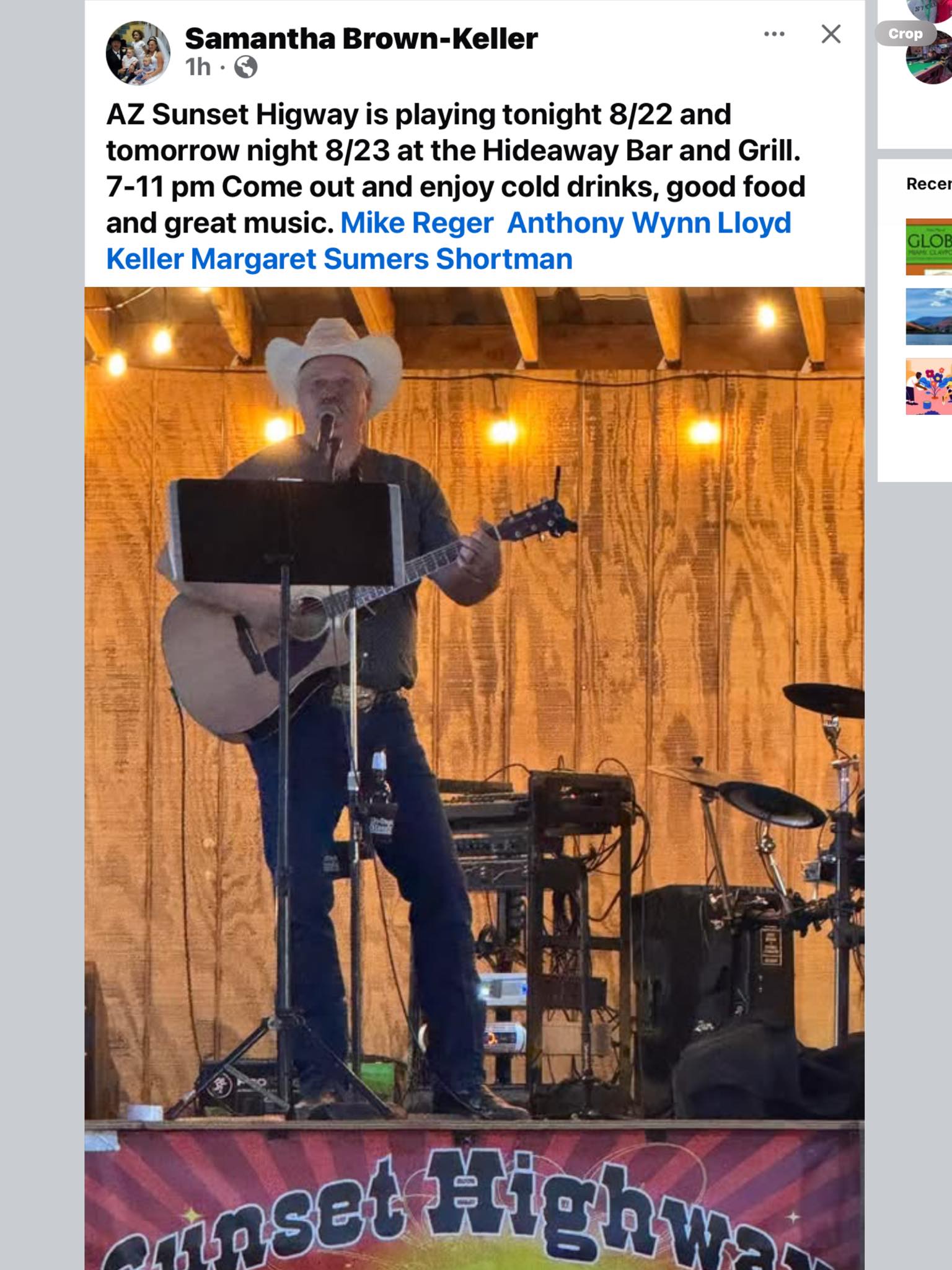Click the 1h post timestamp
This screenshot has width=952, height=1270.
point(198,67)
